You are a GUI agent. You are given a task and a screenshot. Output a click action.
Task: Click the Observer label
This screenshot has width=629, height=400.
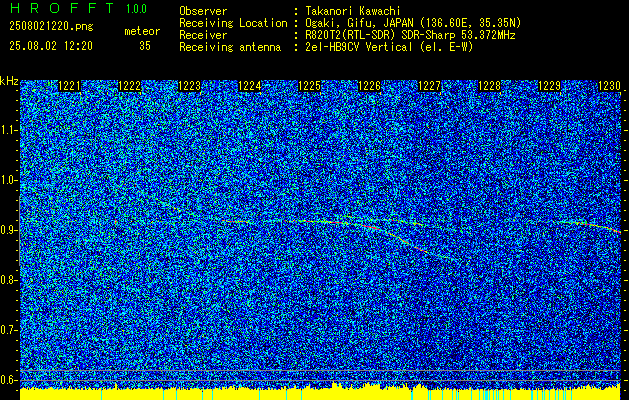[203, 11]
